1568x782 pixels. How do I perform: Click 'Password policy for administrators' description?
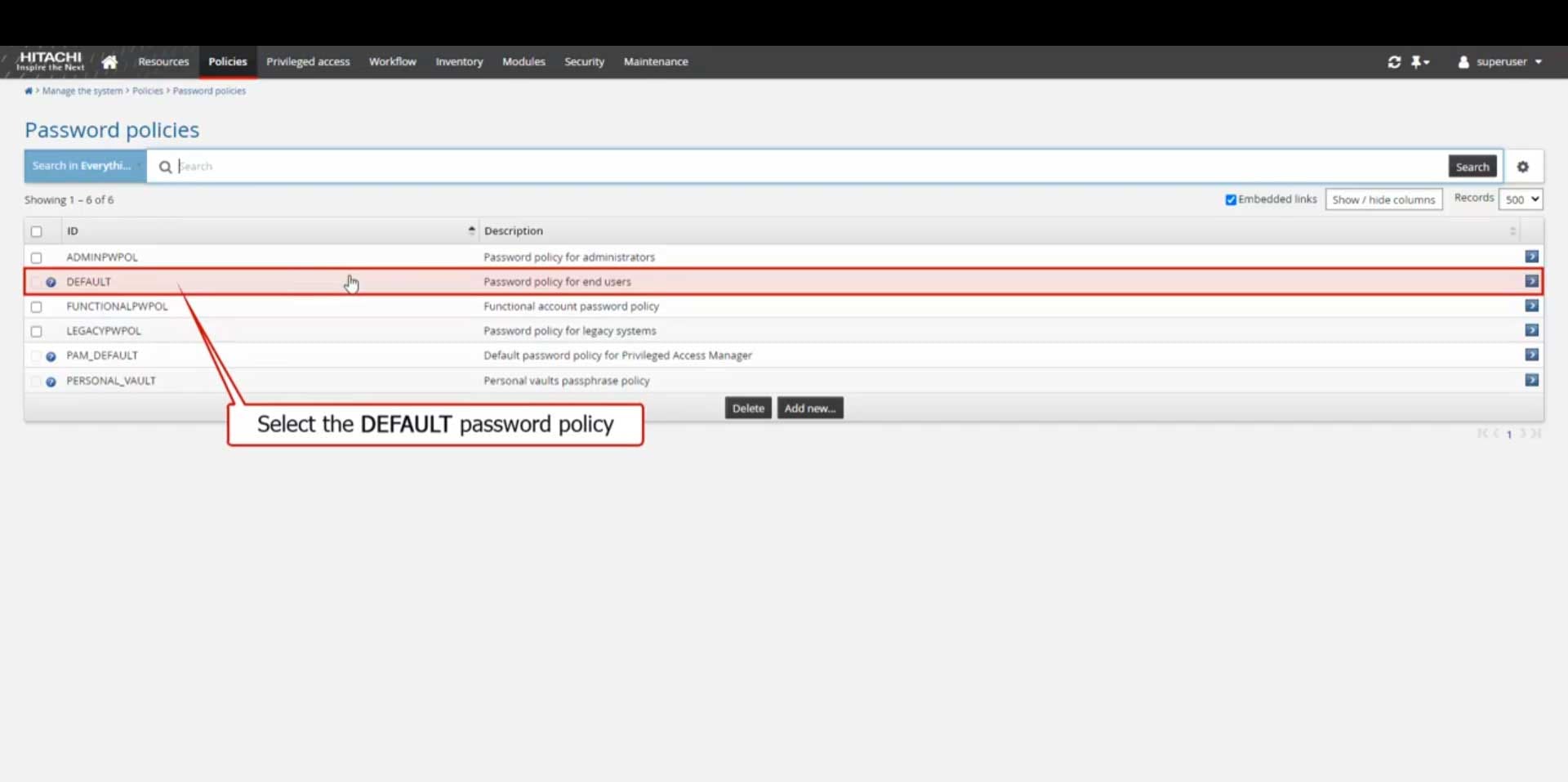pyautogui.click(x=569, y=257)
